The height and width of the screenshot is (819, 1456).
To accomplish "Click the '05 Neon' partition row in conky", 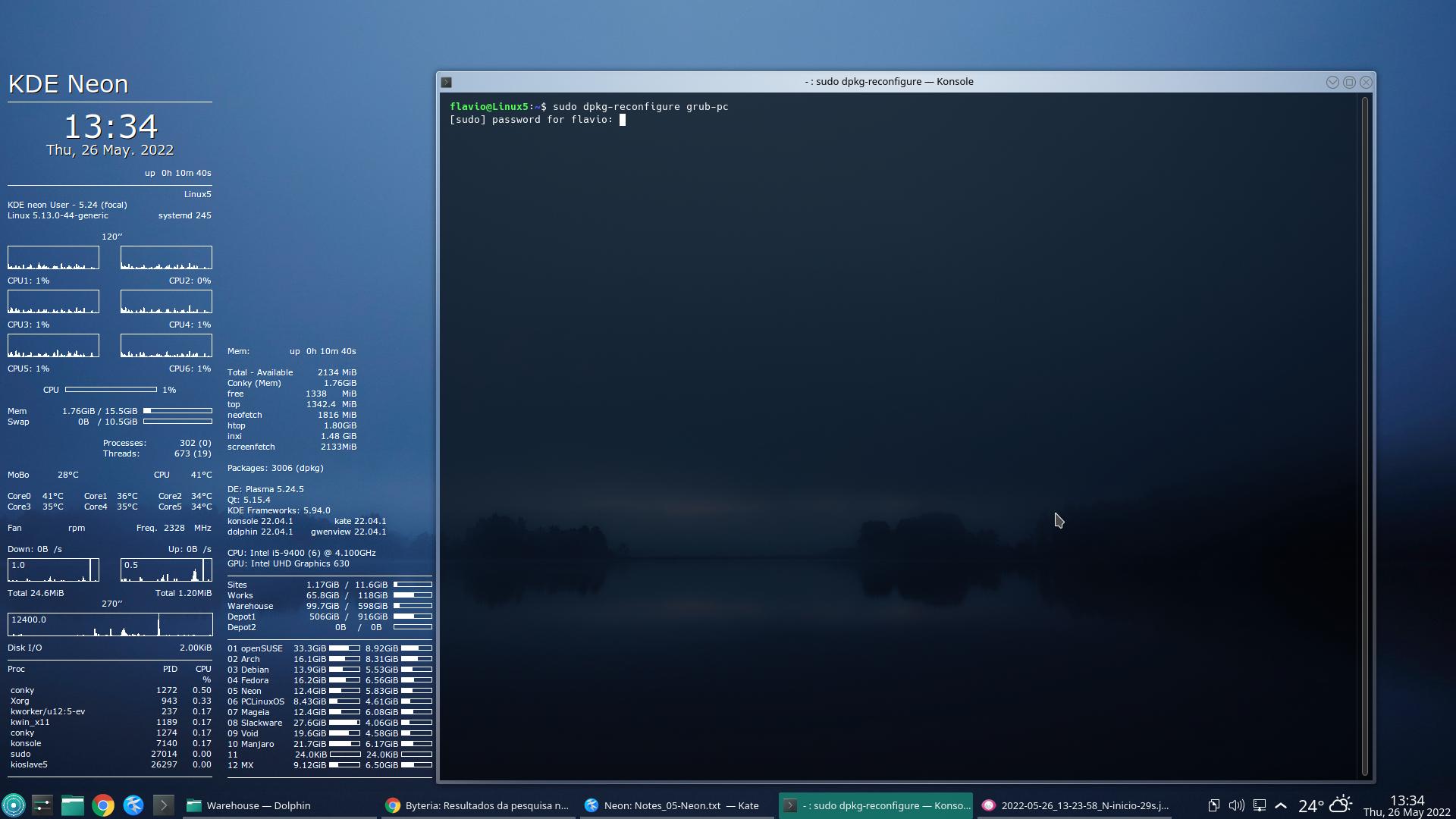I will coord(329,691).
